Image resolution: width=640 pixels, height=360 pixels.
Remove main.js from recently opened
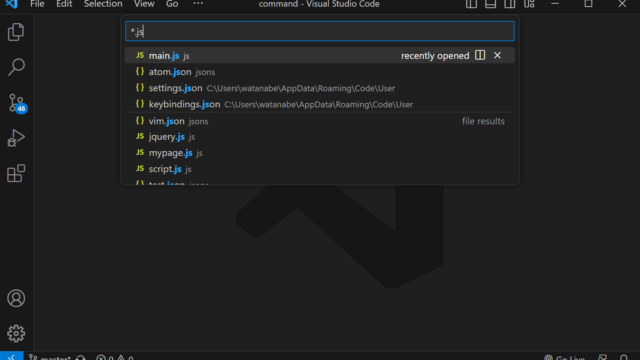tap(497, 55)
